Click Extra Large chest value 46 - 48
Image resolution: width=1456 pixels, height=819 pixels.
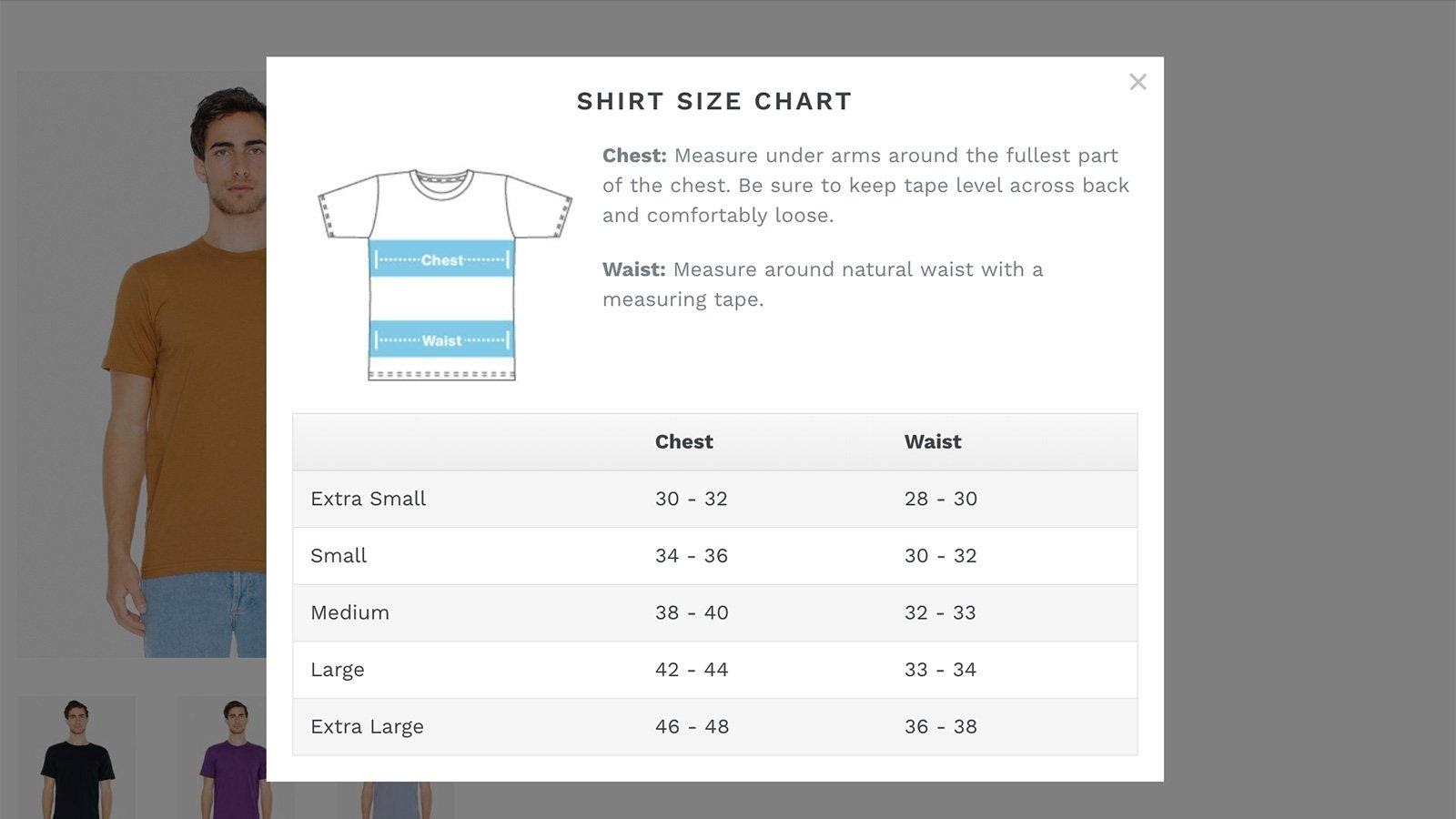[x=692, y=727]
